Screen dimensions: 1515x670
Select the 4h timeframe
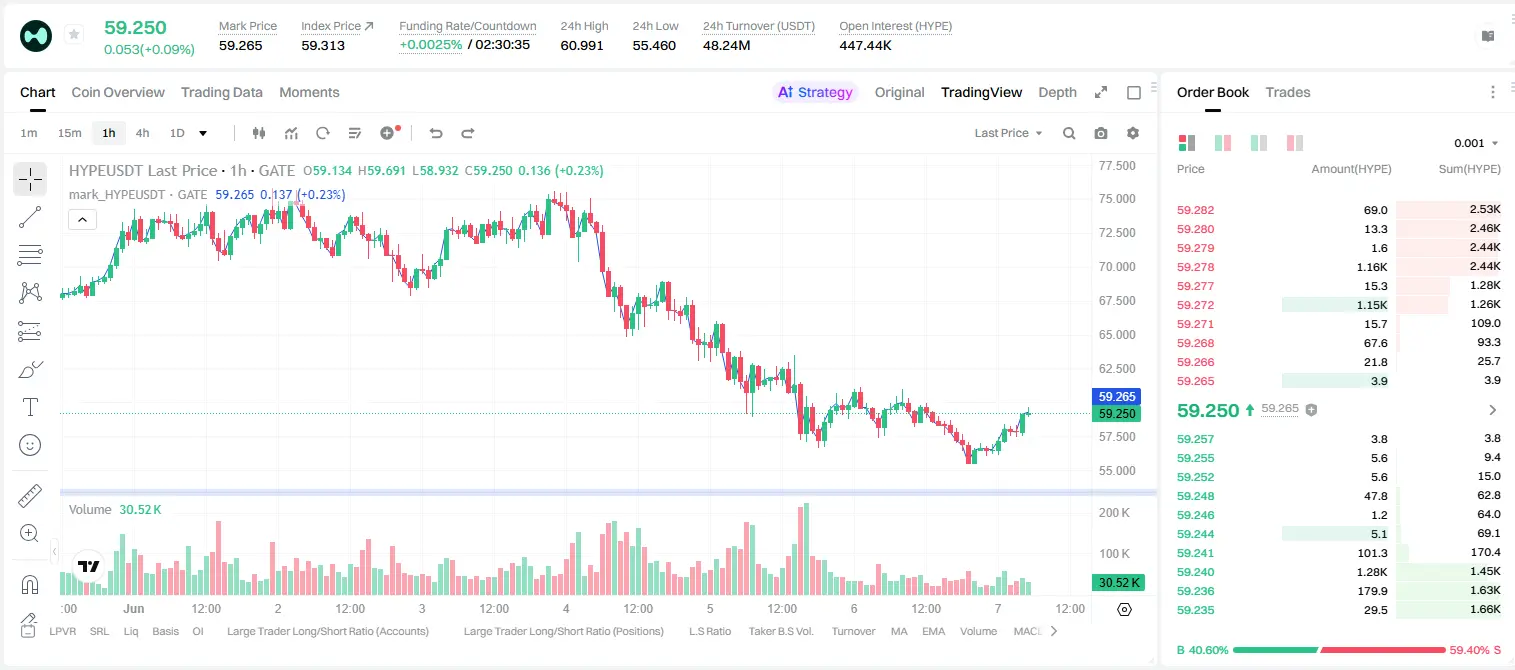(x=143, y=133)
